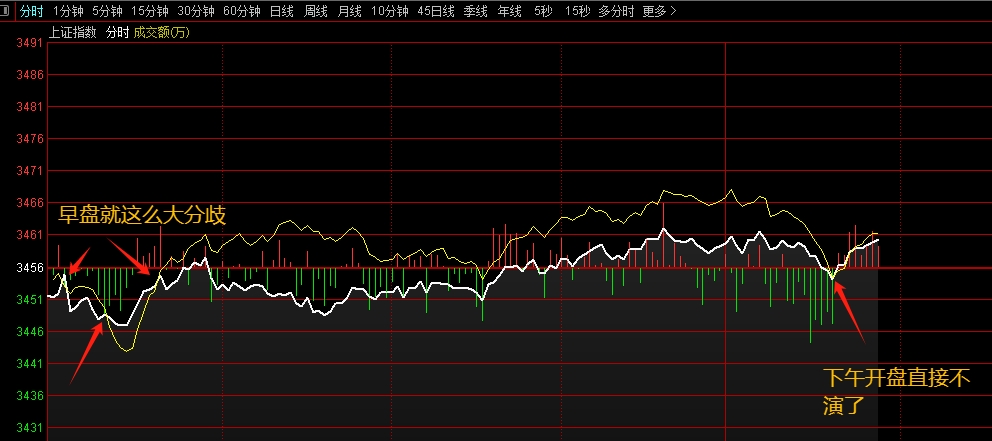
Task: Switch to the 5分钟 period
Action: [107, 11]
